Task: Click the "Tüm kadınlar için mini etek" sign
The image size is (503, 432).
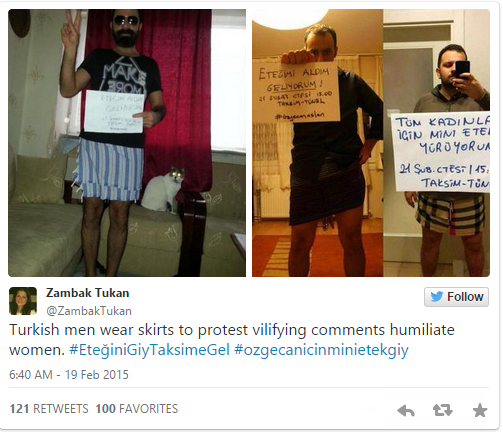Action: [x=440, y=152]
